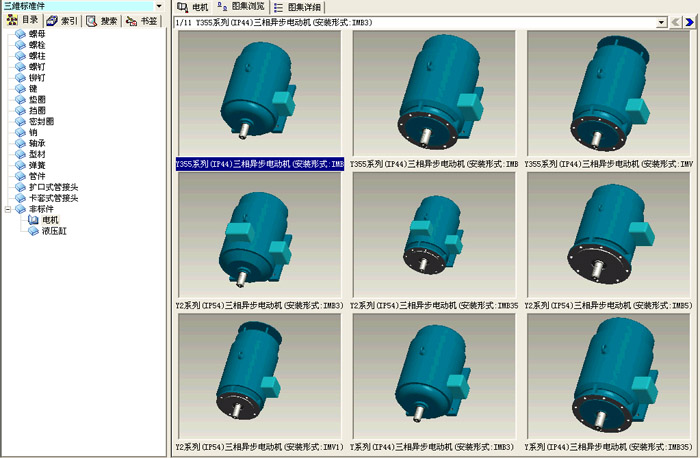Image resolution: width=700 pixels, height=458 pixels.
Task: Click the 弹簧 book icon
Action: click(x=20, y=165)
